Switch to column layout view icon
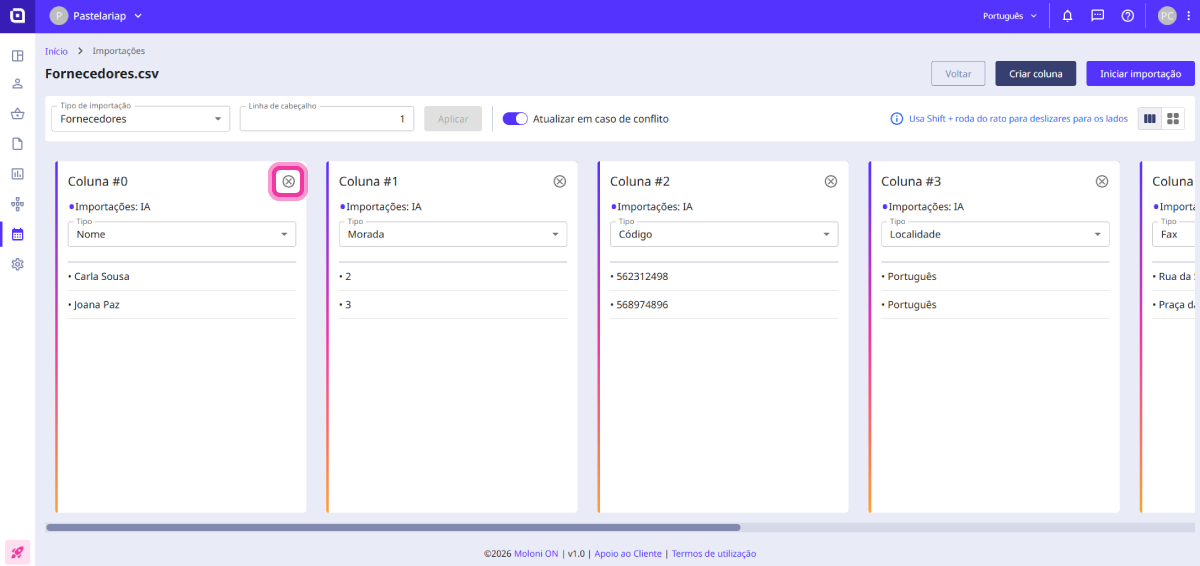Viewport: 1200px width, 566px height. 1150,118
